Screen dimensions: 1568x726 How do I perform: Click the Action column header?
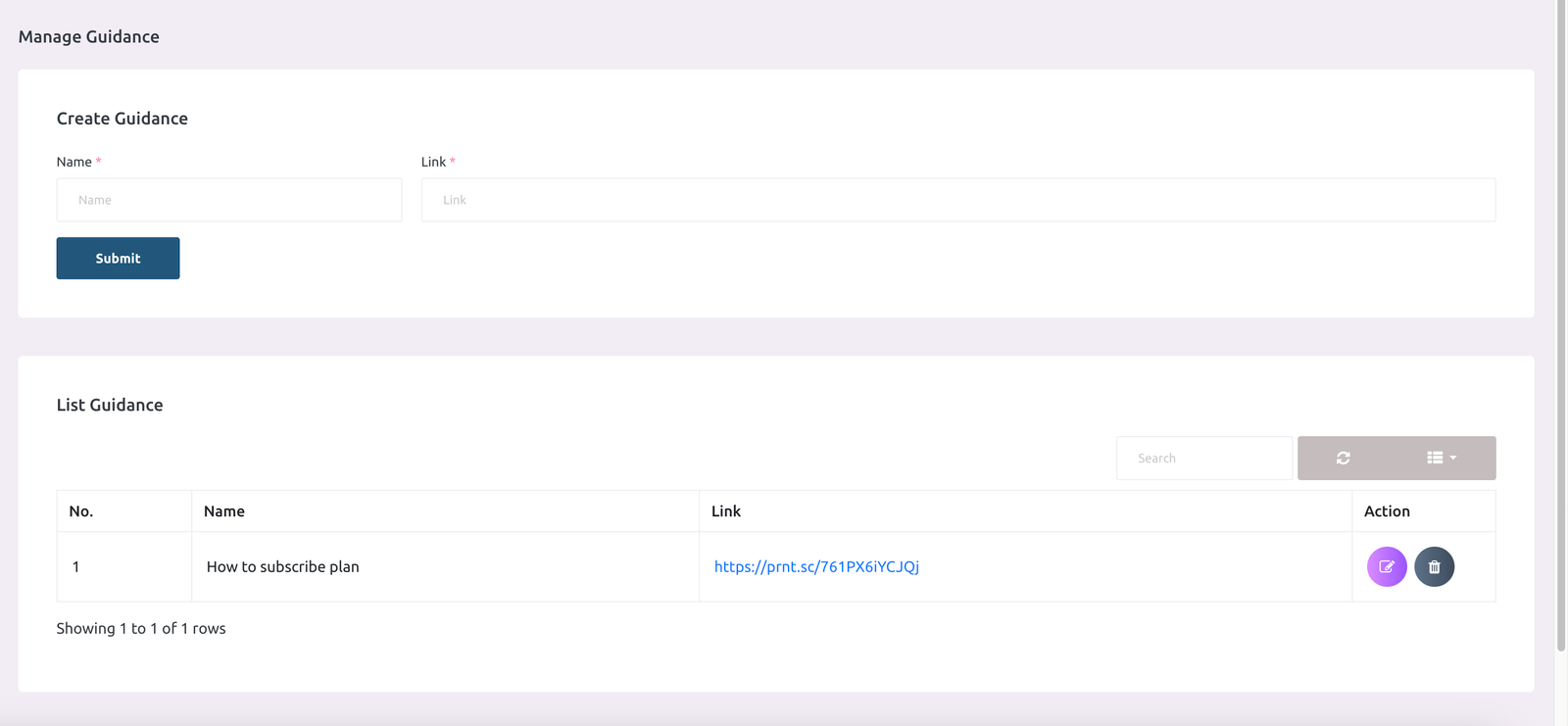click(1387, 511)
